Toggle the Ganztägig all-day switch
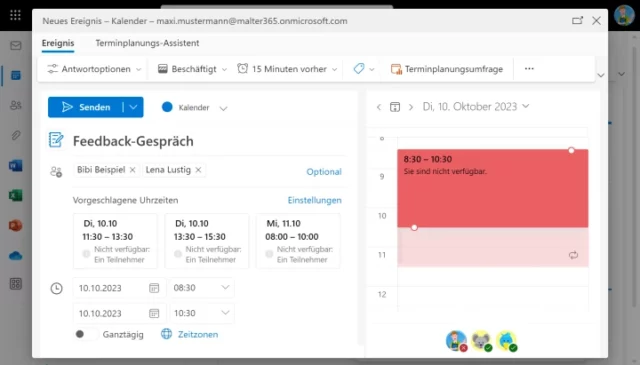Viewport: 640px width, 365px height. click(85, 334)
